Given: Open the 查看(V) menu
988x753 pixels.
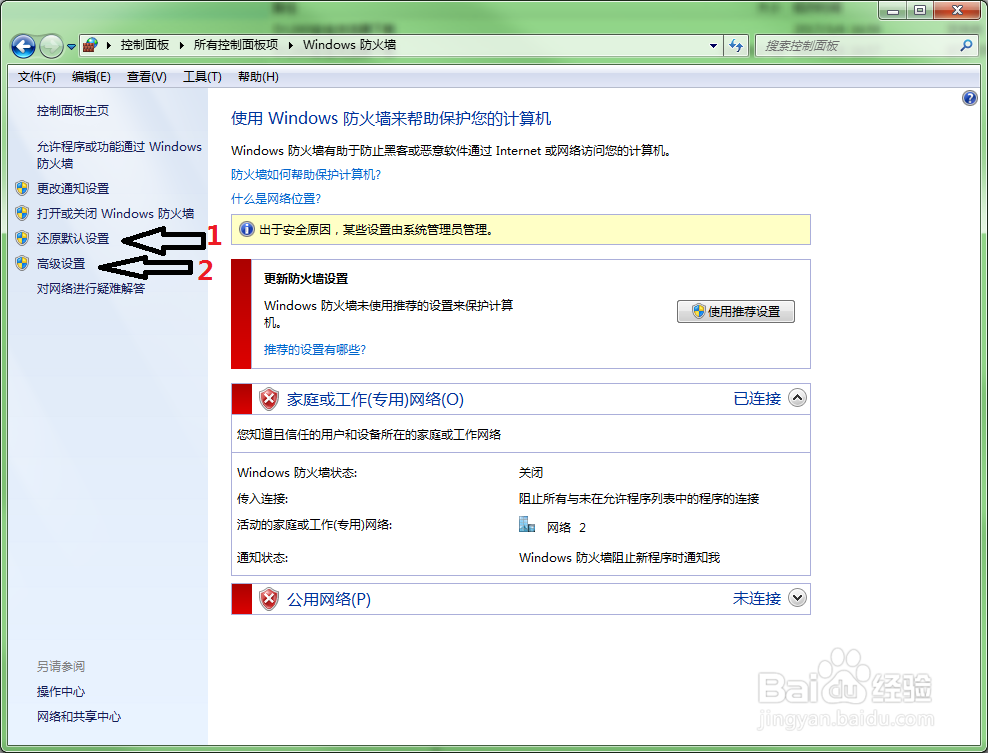Looking at the screenshot, I should click(x=146, y=77).
